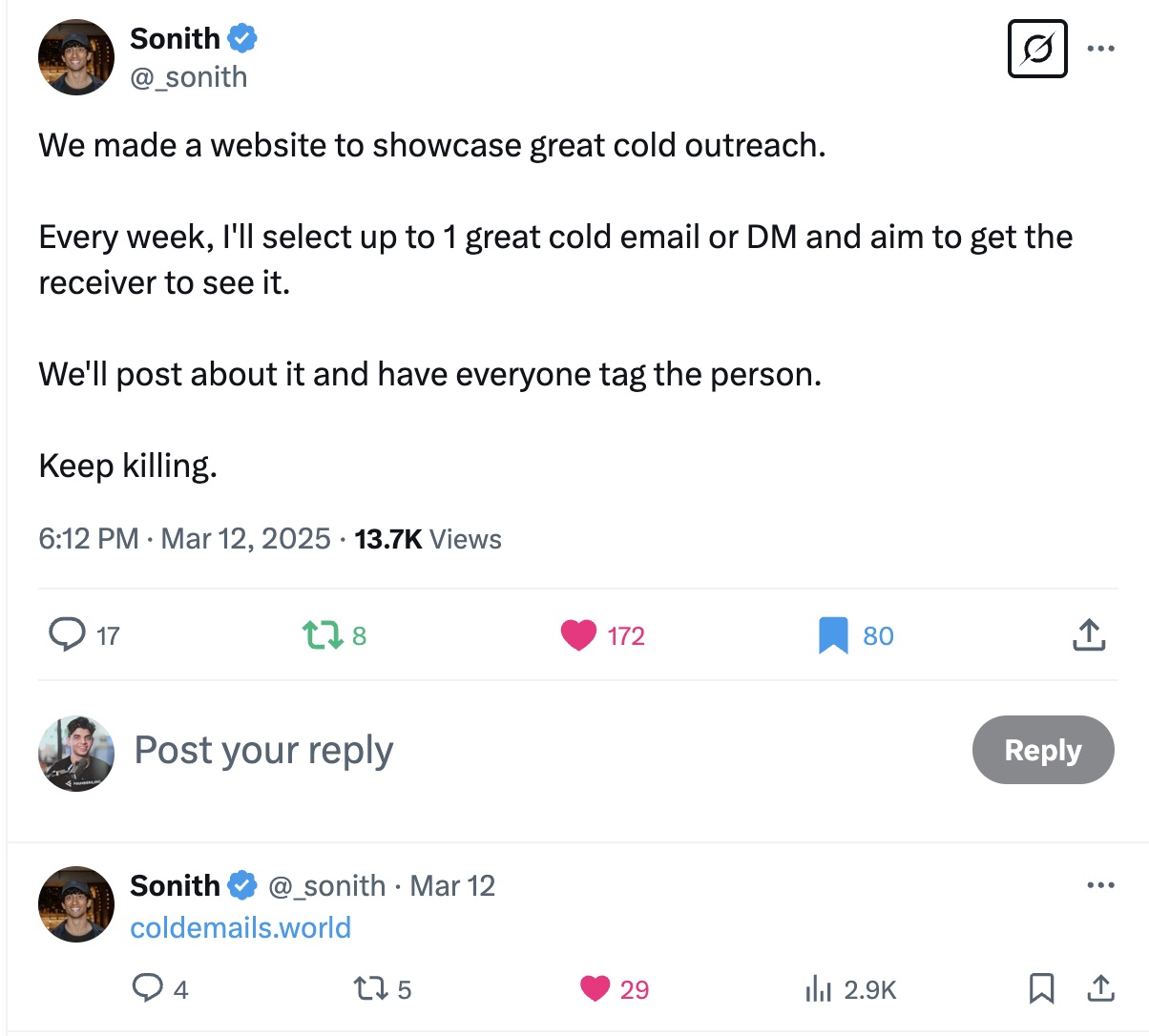Select the @_sonith handle on the reply
The image size is (1149, 1036).
[x=324, y=885]
